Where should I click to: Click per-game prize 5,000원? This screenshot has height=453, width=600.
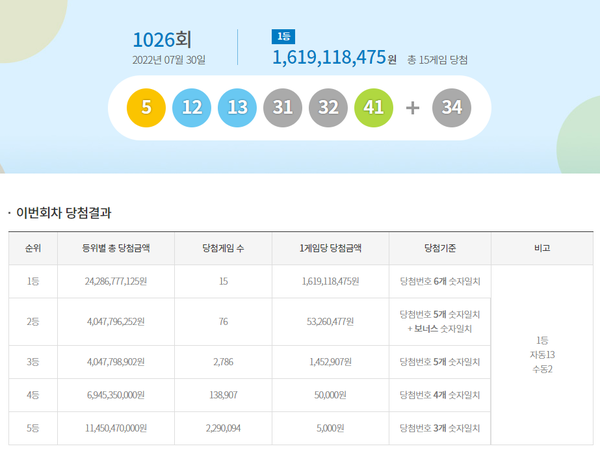pos(330,428)
